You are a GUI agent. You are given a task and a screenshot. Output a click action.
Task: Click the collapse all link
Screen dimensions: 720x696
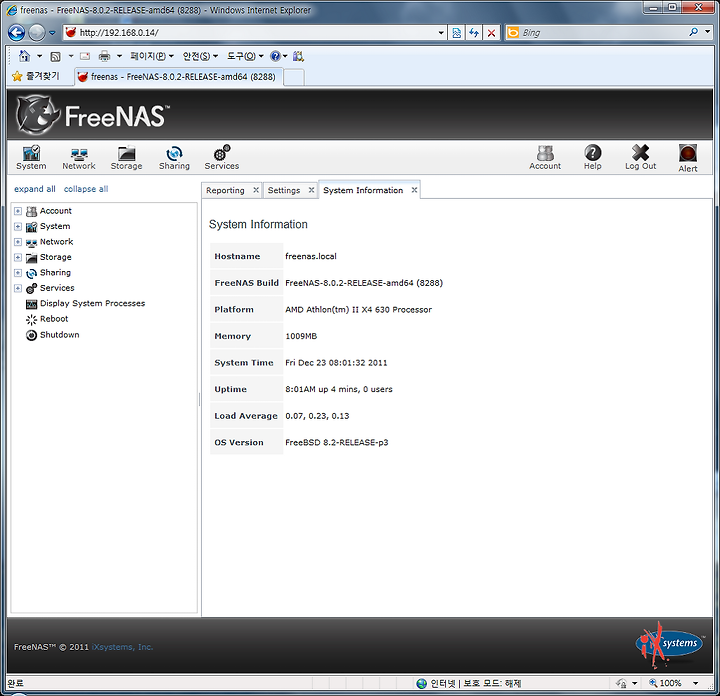pos(86,189)
